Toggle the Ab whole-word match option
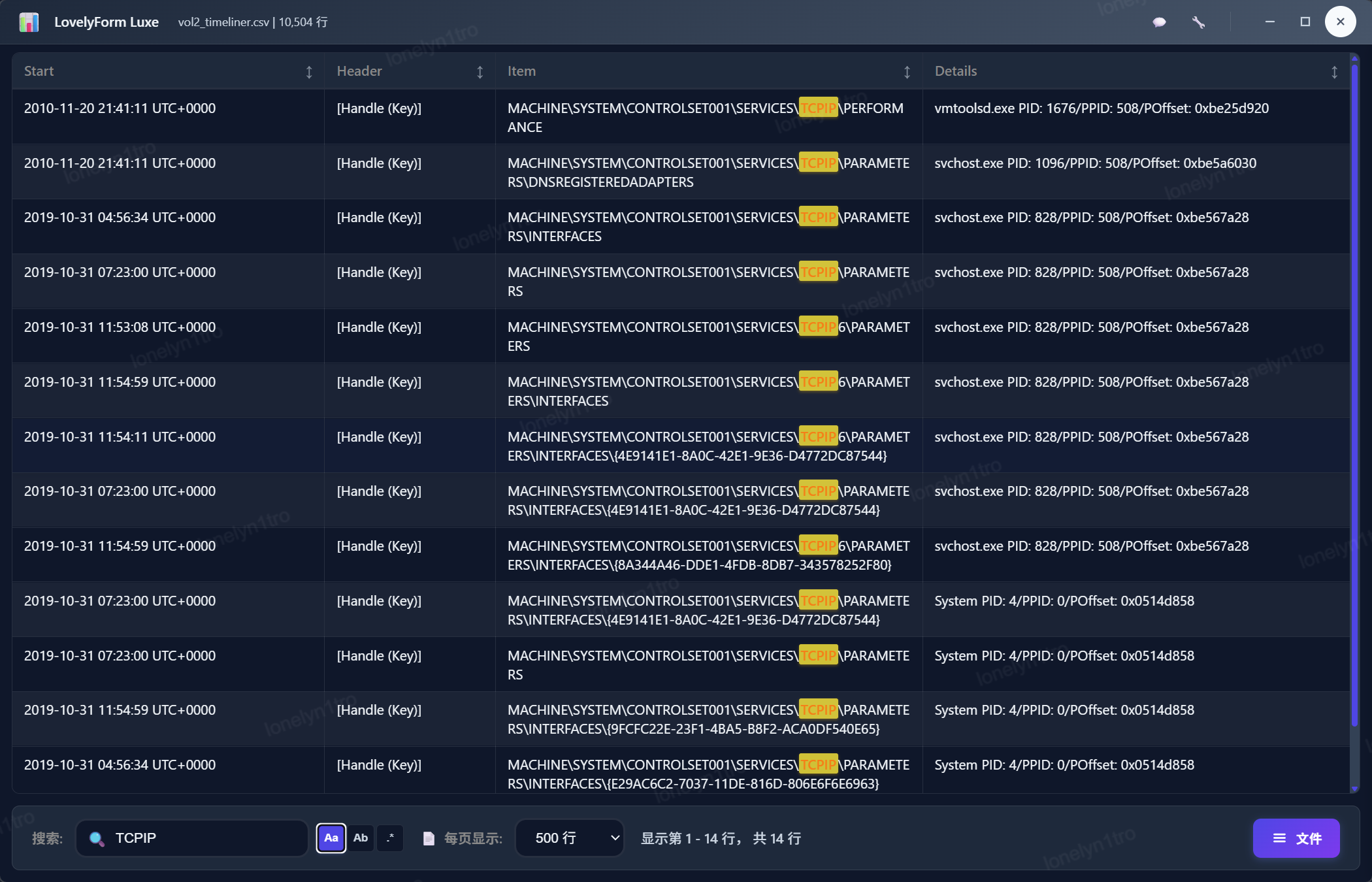 pyautogui.click(x=361, y=838)
